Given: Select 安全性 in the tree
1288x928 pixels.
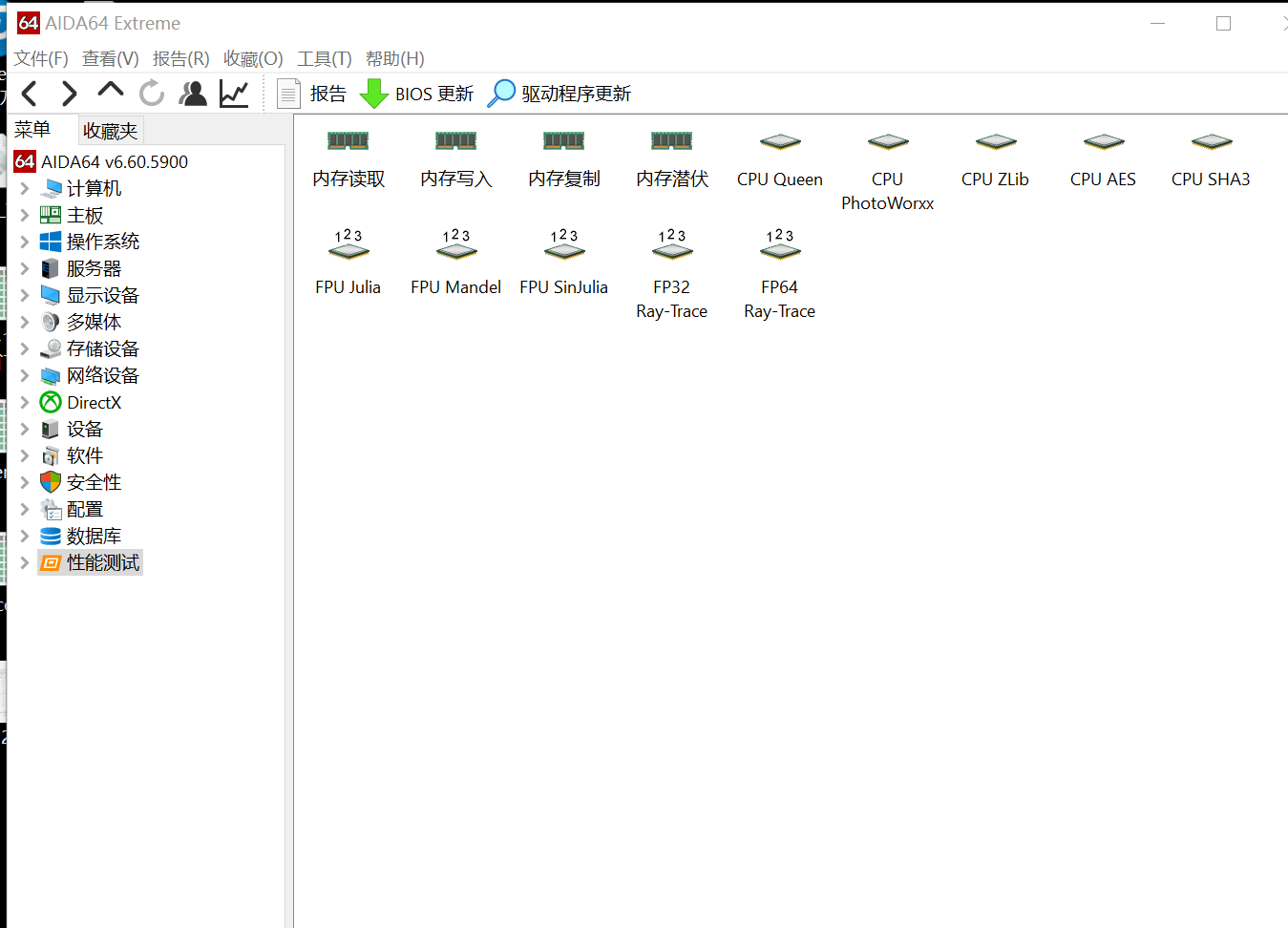Looking at the screenshot, I should [94, 482].
